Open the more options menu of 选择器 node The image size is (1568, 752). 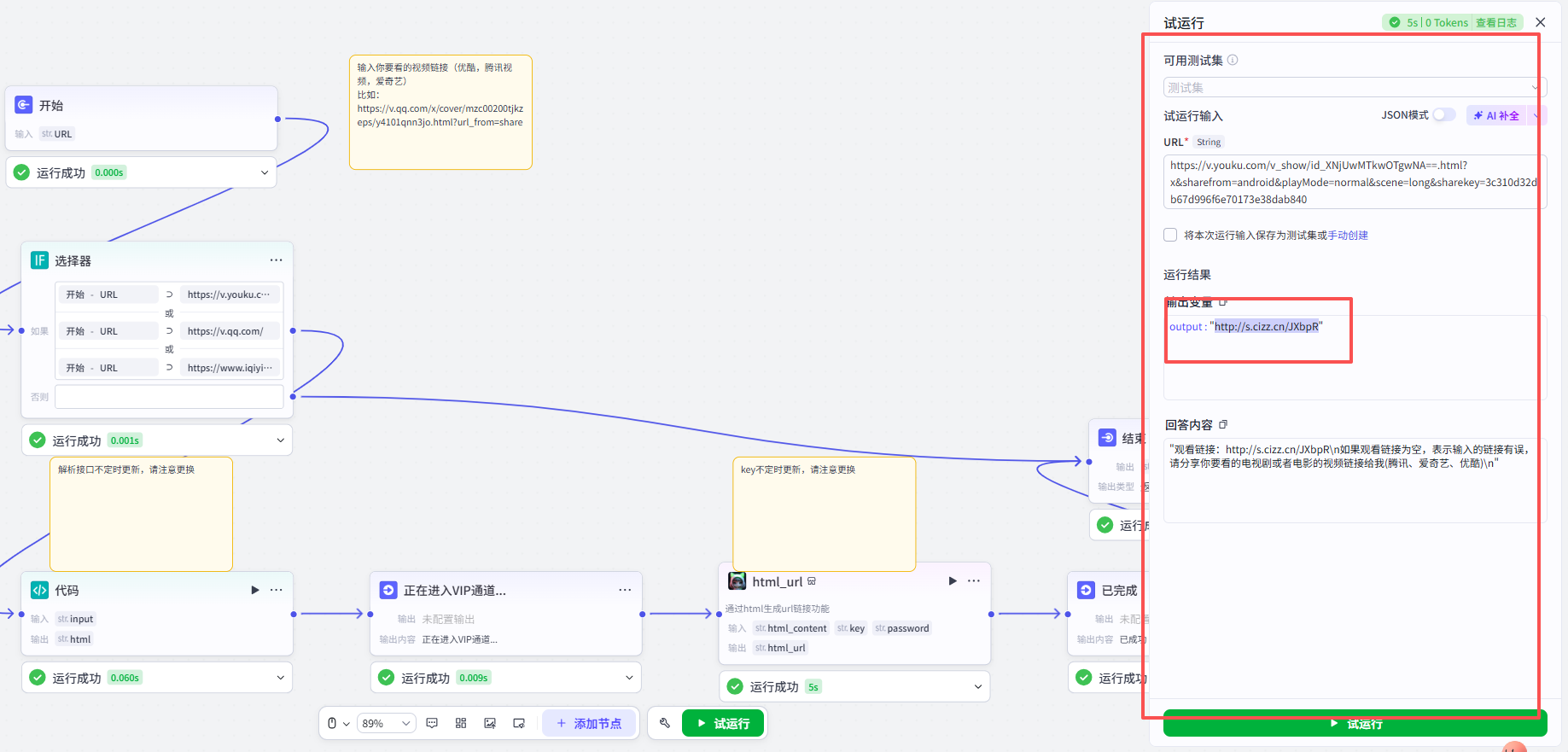coord(276,260)
